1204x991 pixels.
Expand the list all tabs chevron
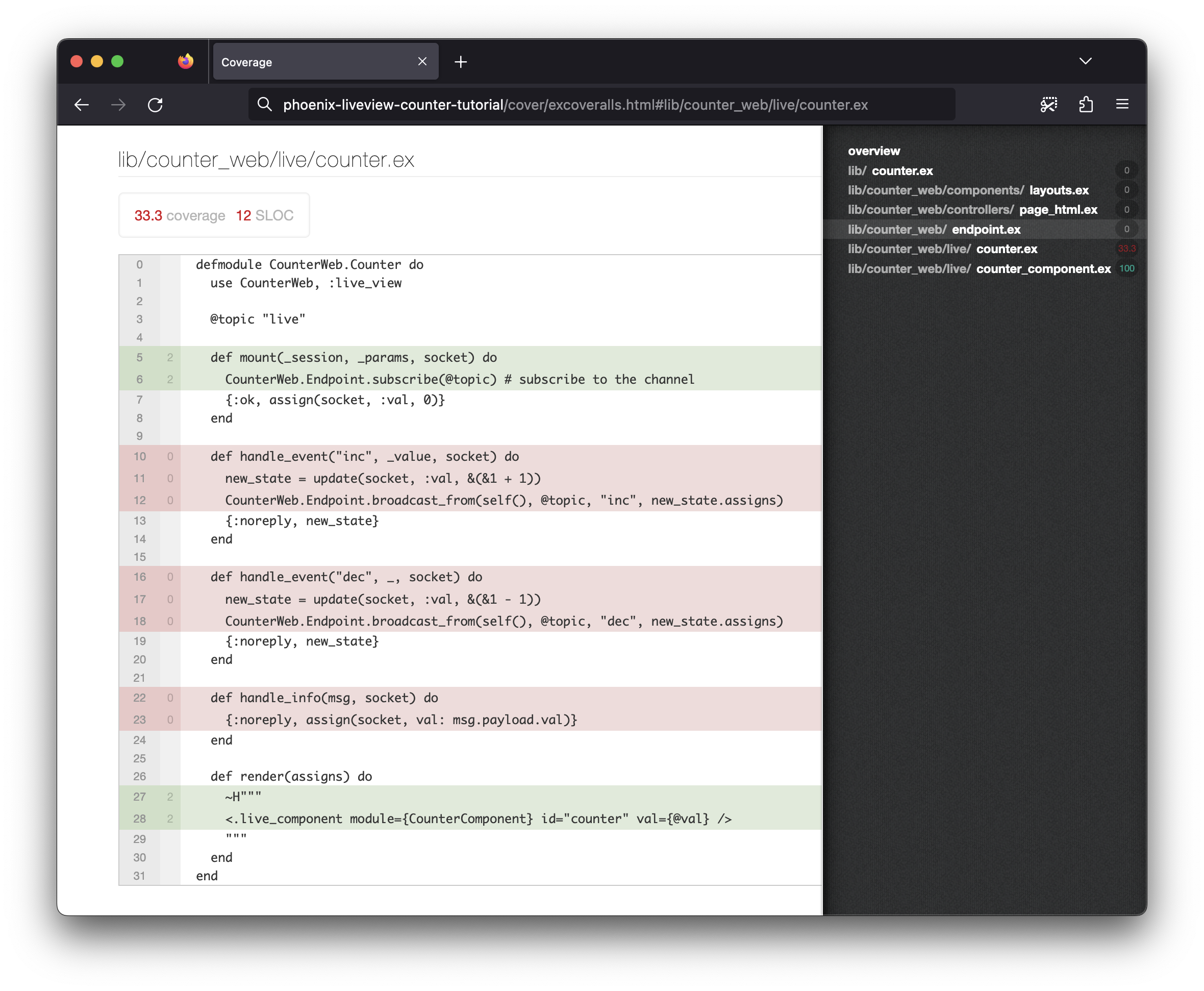point(1085,61)
